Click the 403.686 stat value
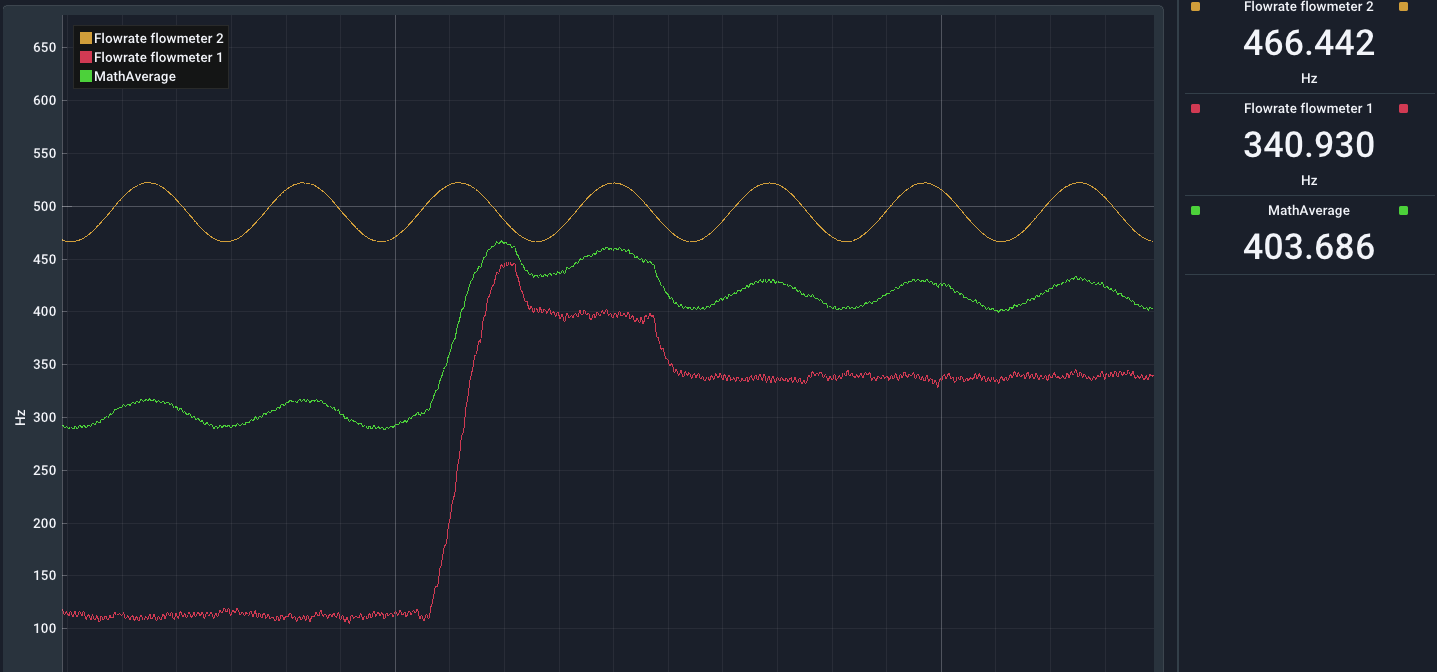Image resolution: width=1437 pixels, height=672 pixels. (x=1309, y=247)
